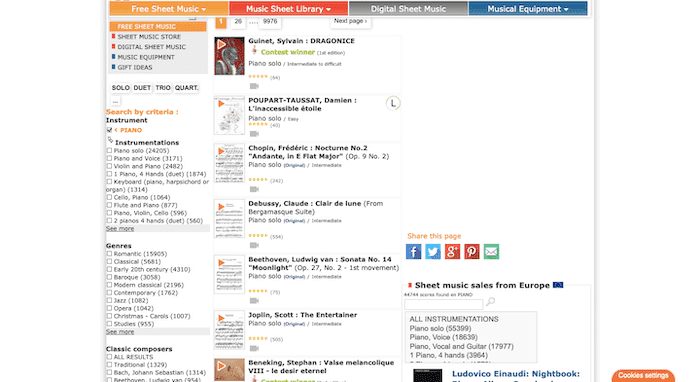Select MUSIC EQUIPMENT sidebar item
The width and height of the screenshot is (700, 382).
(x=146, y=57)
